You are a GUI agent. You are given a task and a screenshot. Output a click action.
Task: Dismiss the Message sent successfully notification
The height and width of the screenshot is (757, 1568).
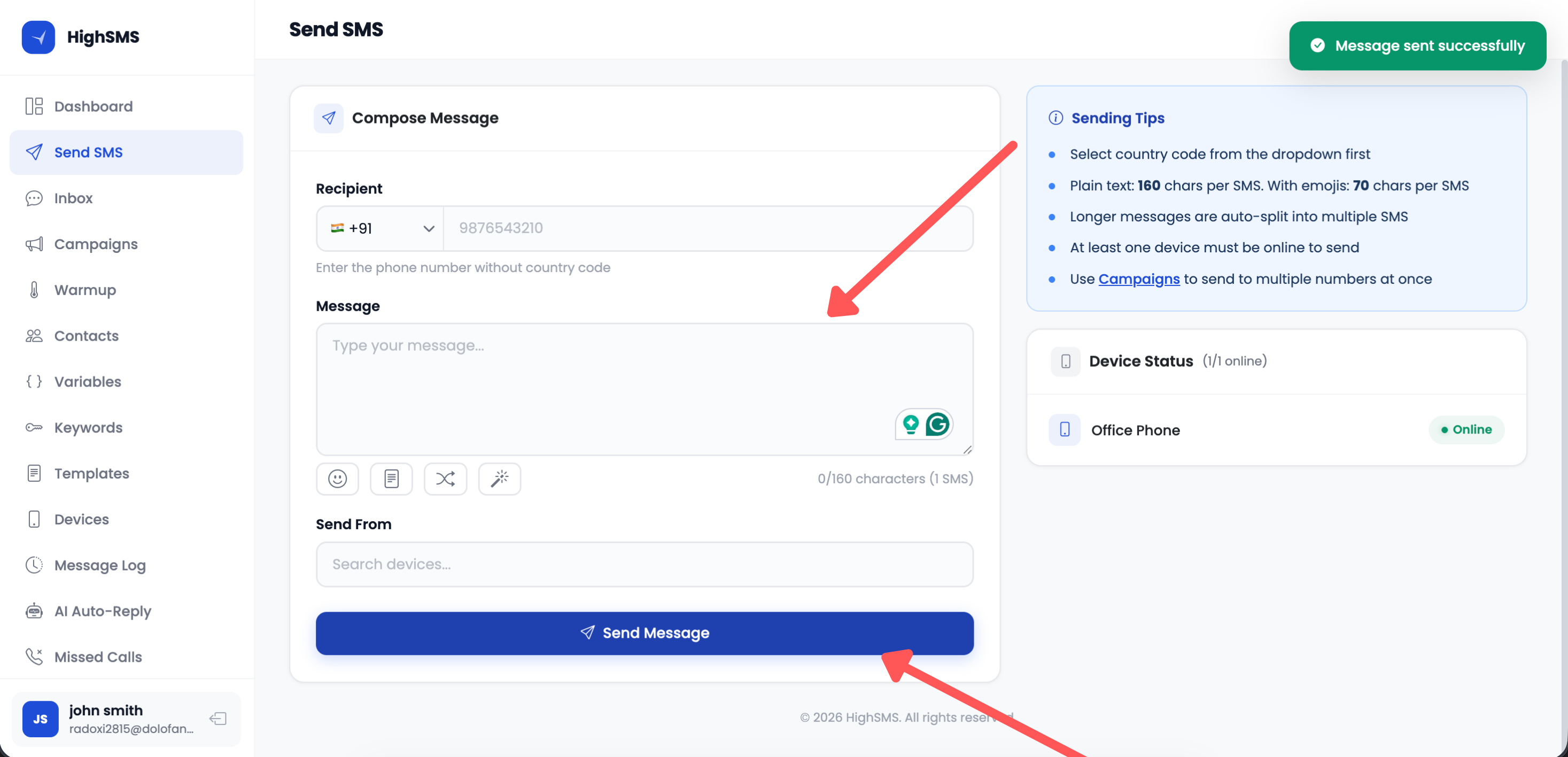click(x=1417, y=45)
